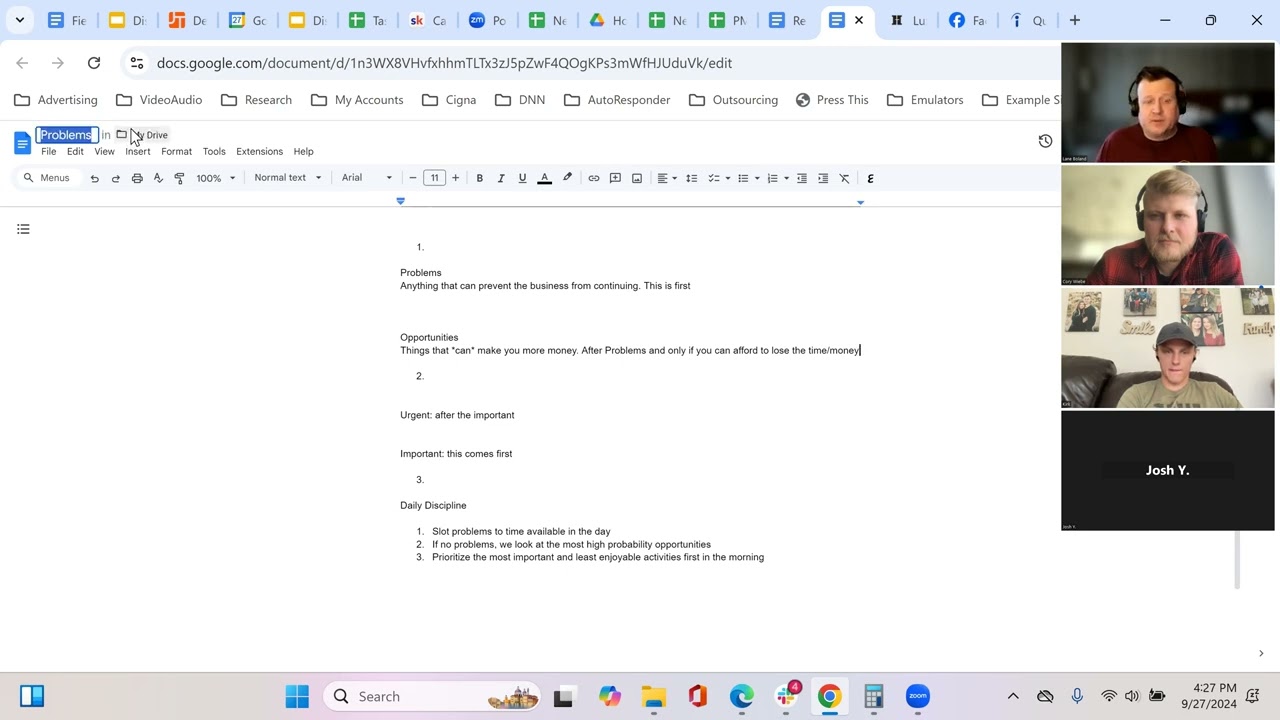
Task: Open the Normal text paragraph style dropdown
Action: coord(288,178)
